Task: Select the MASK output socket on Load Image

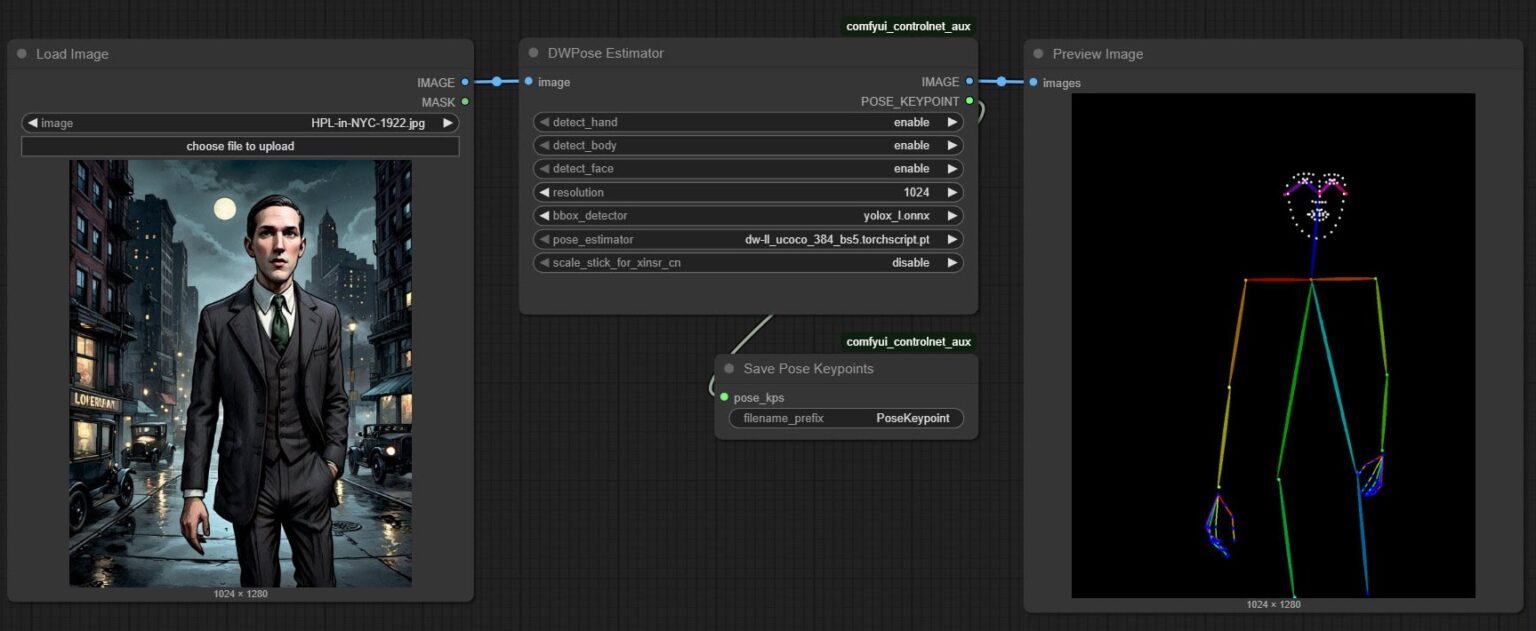Action: pyautogui.click(x=466, y=102)
